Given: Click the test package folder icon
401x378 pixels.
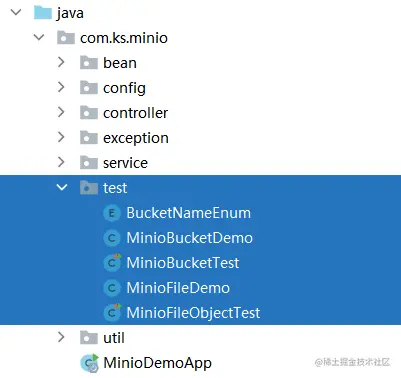Looking at the screenshot, I should click(89, 187).
